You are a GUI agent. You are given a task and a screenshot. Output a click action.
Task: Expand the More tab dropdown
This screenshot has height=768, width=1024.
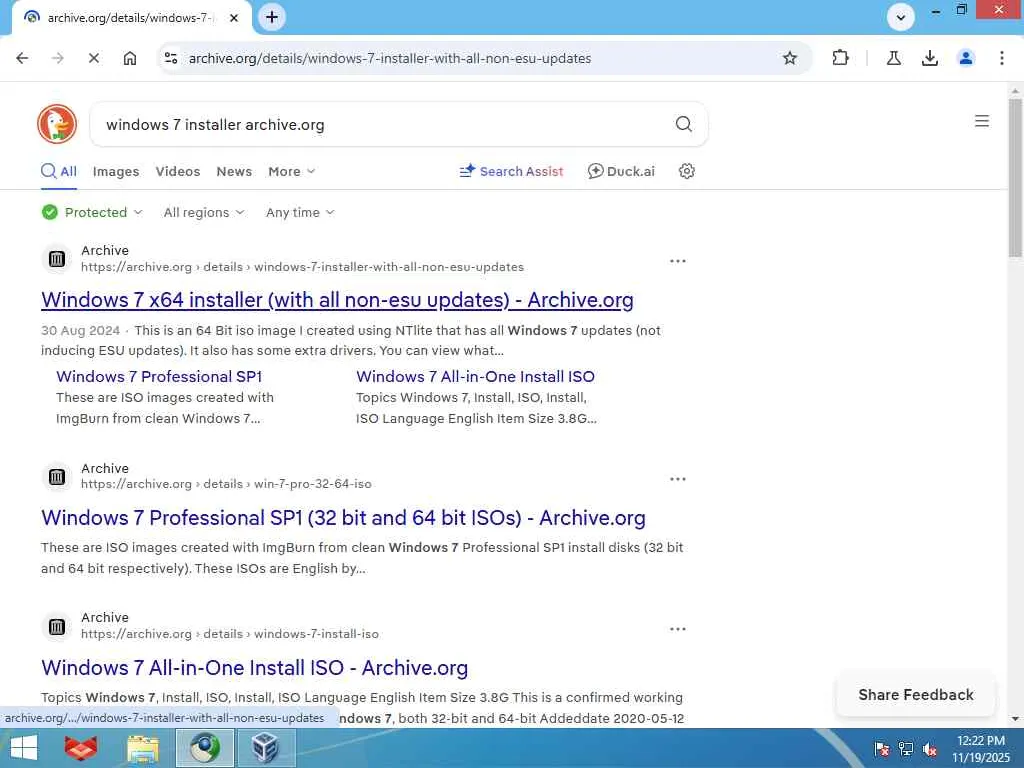291,172
